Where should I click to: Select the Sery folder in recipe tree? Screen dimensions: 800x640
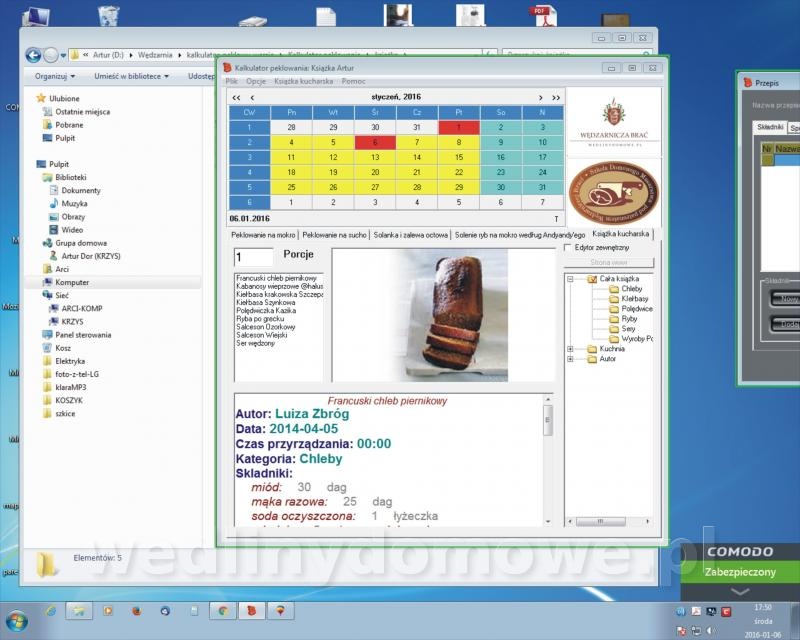pos(622,329)
